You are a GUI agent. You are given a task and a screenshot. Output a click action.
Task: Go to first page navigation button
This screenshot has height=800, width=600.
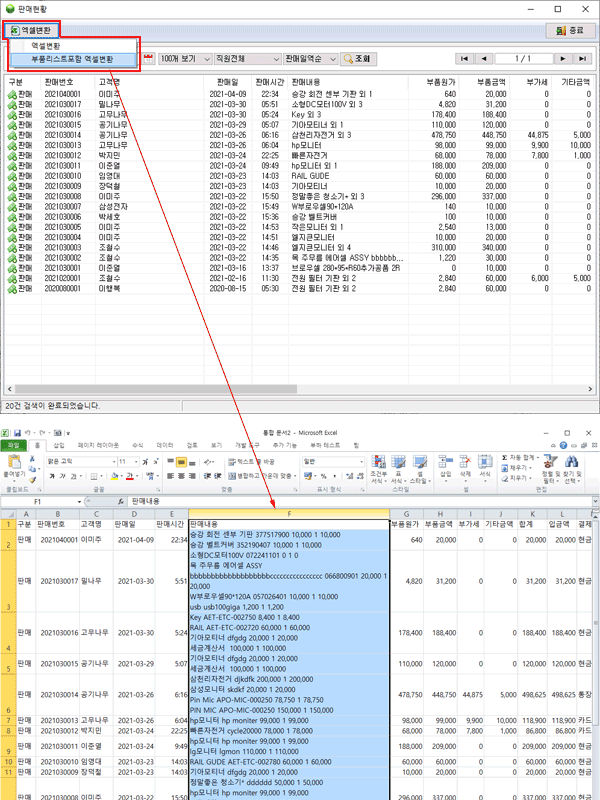pos(464,59)
